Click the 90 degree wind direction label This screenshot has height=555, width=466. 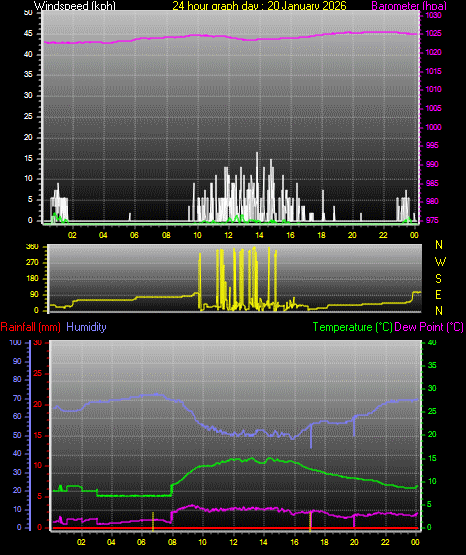click(x=34, y=294)
